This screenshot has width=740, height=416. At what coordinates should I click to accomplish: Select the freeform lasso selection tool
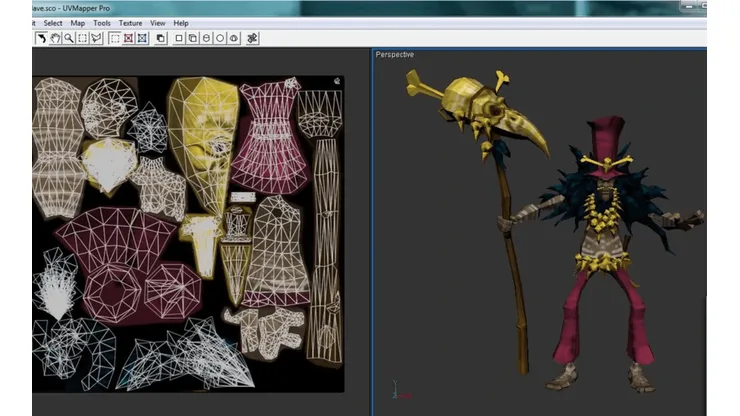tap(96, 38)
